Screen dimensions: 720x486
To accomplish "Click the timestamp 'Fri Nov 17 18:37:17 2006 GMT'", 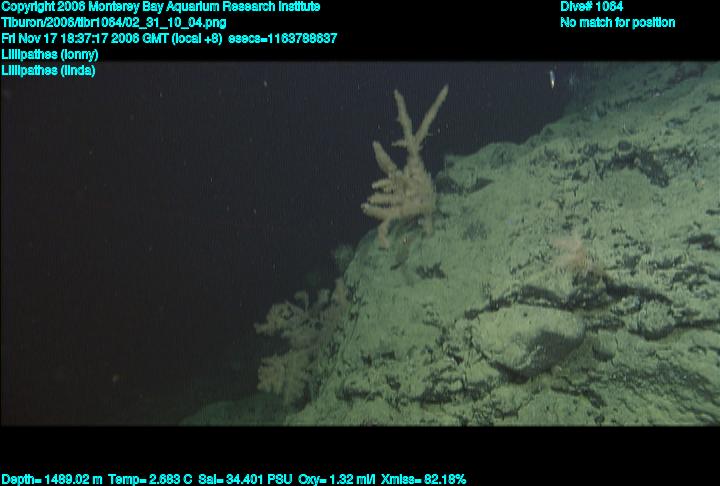I will tap(85, 38).
